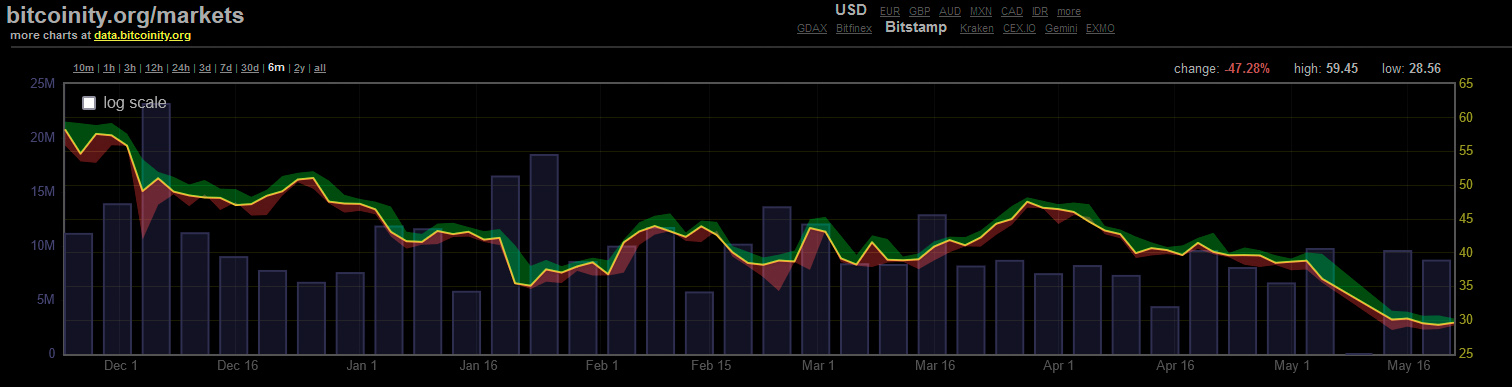Click the 50 price axis label
This screenshot has height=387, width=1512.
tap(1466, 185)
